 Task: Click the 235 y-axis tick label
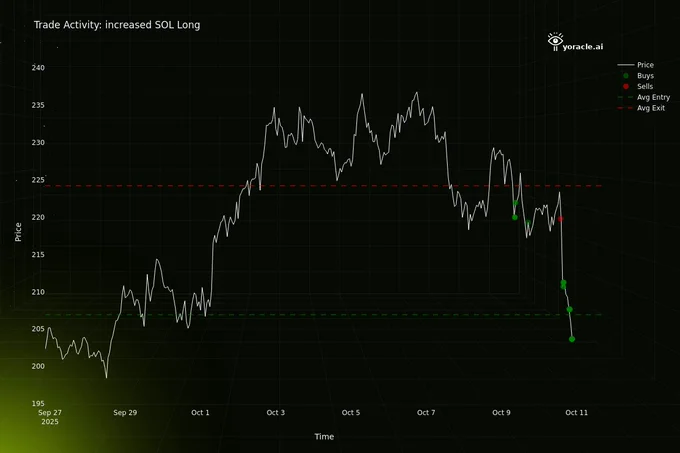(38, 105)
